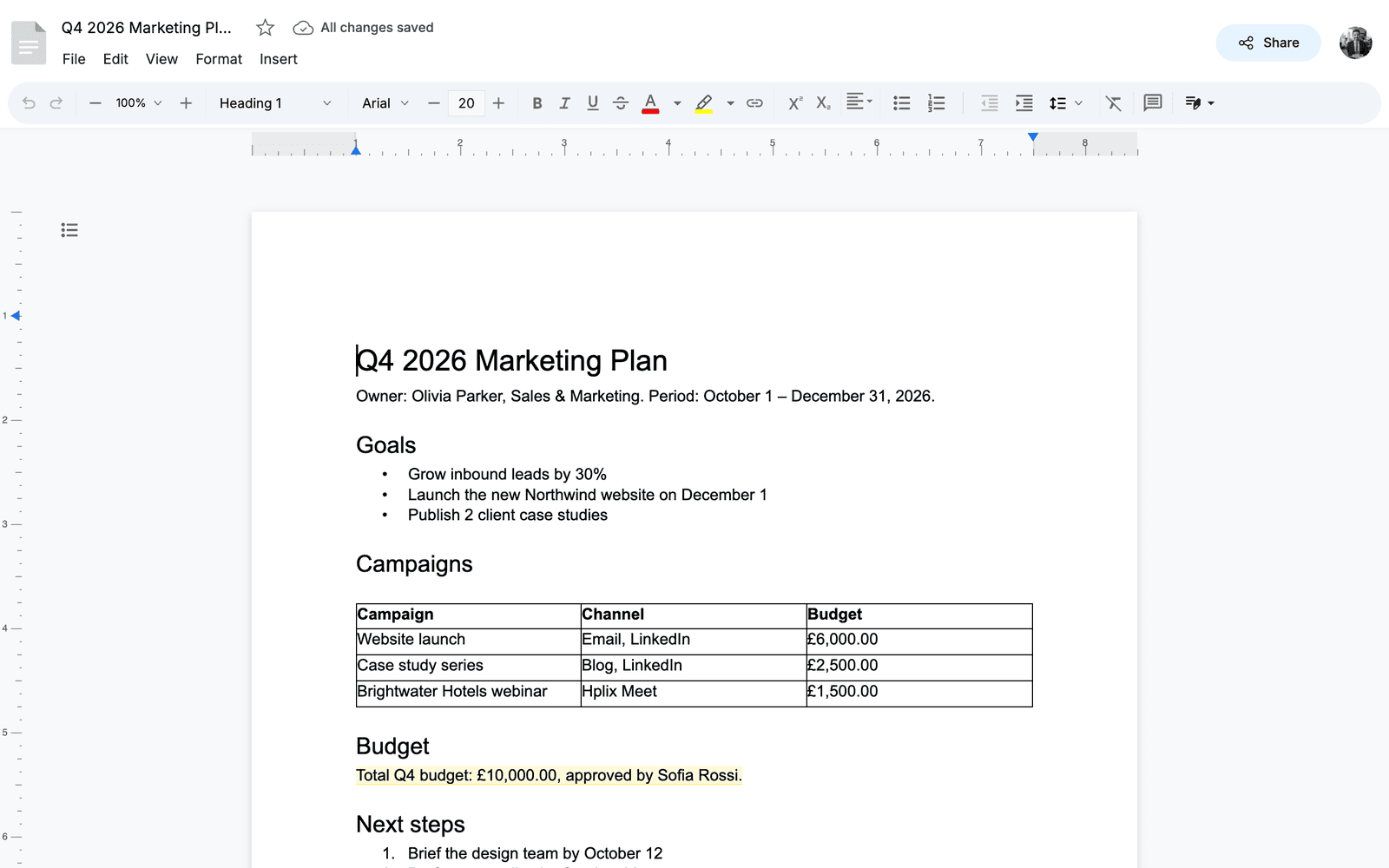Toggle italic formatting
This screenshot has height=868, width=1389.
click(565, 103)
